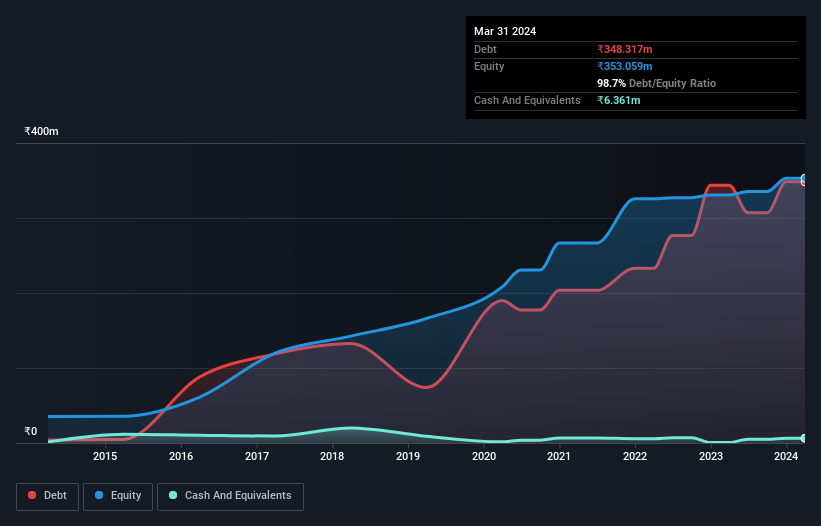This screenshot has width=821, height=526.
Task: Click the 2017 x-axis label
Action: (257, 456)
